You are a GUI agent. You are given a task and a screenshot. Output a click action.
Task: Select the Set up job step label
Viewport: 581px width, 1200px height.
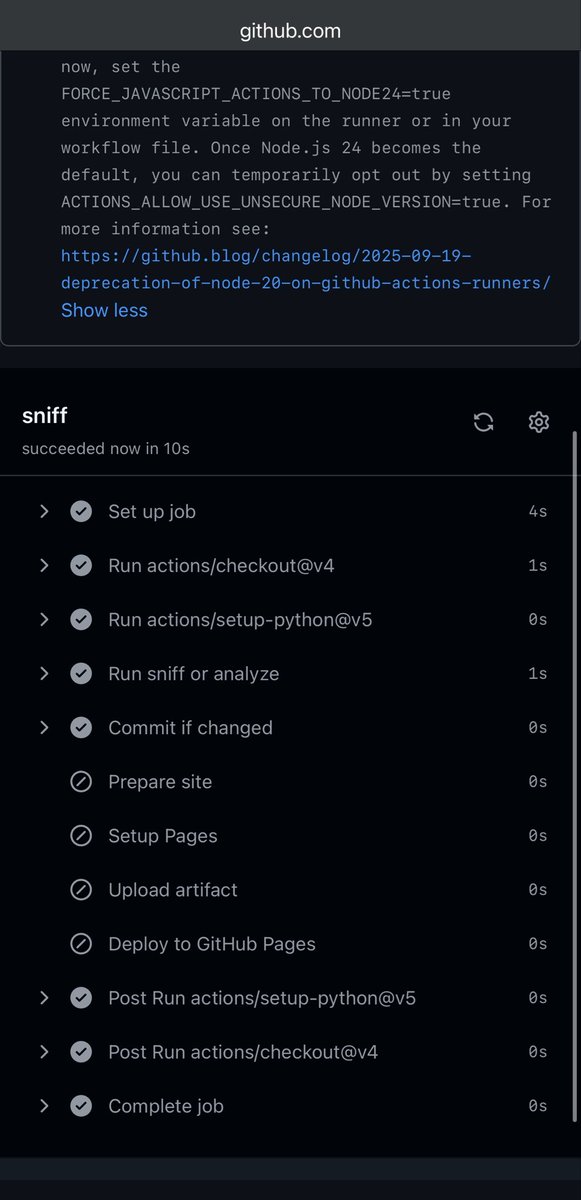click(152, 512)
